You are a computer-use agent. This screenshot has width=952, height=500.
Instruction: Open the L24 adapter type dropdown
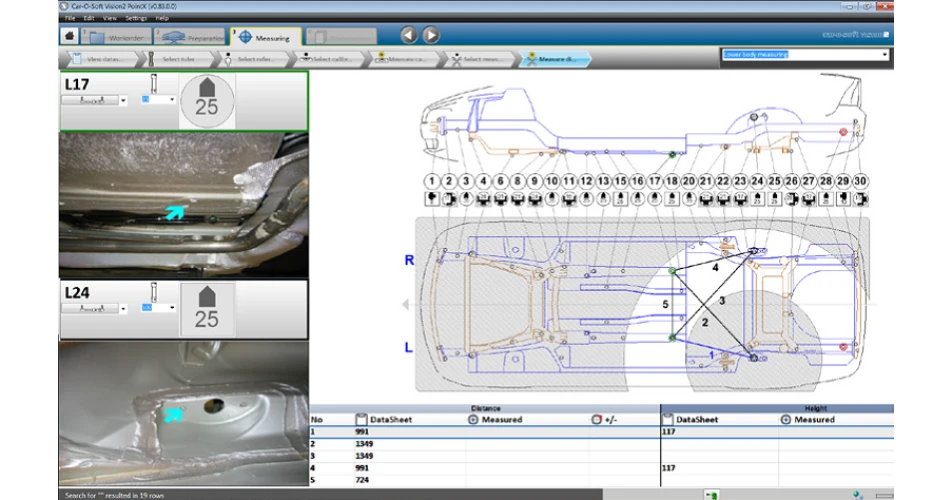tap(123, 309)
